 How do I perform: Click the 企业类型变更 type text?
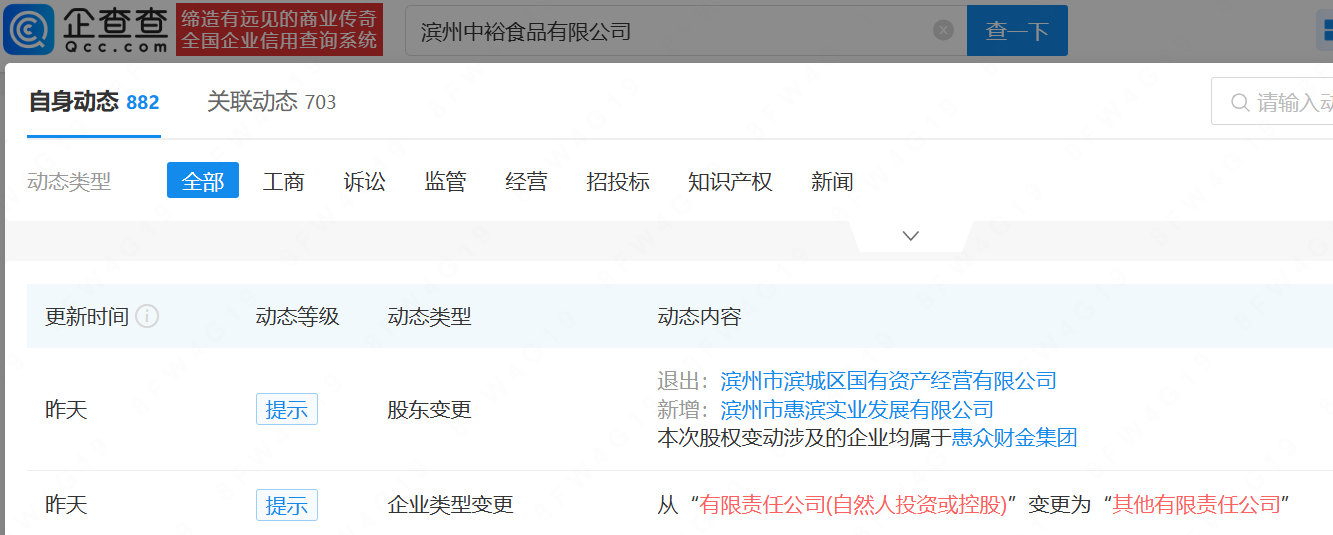coord(450,505)
